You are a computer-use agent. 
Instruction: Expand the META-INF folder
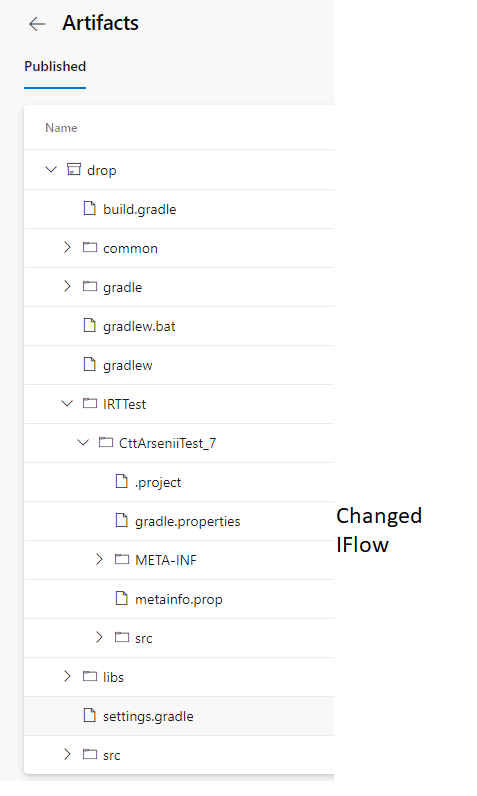click(x=99, y=559)
